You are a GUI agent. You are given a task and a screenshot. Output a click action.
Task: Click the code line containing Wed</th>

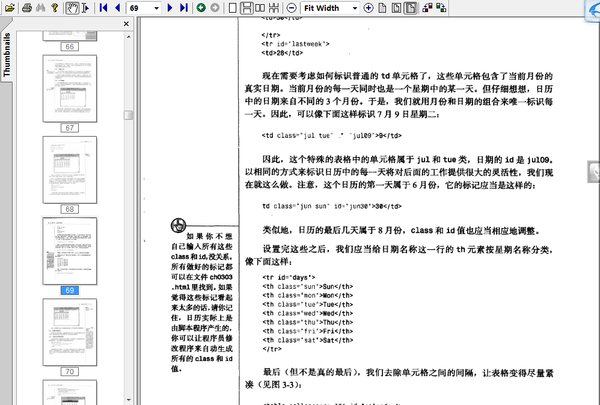(308, 313)
